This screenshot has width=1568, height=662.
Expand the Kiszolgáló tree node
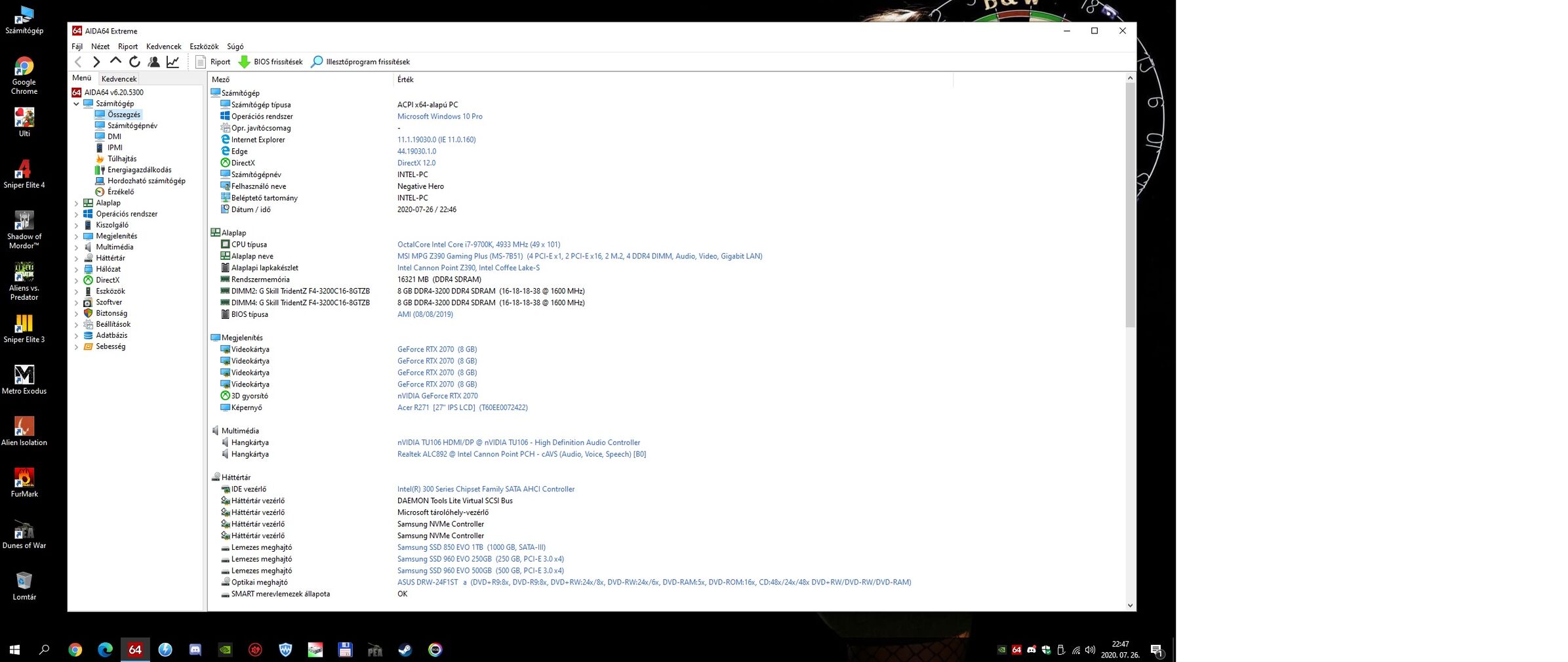point(76,226)
